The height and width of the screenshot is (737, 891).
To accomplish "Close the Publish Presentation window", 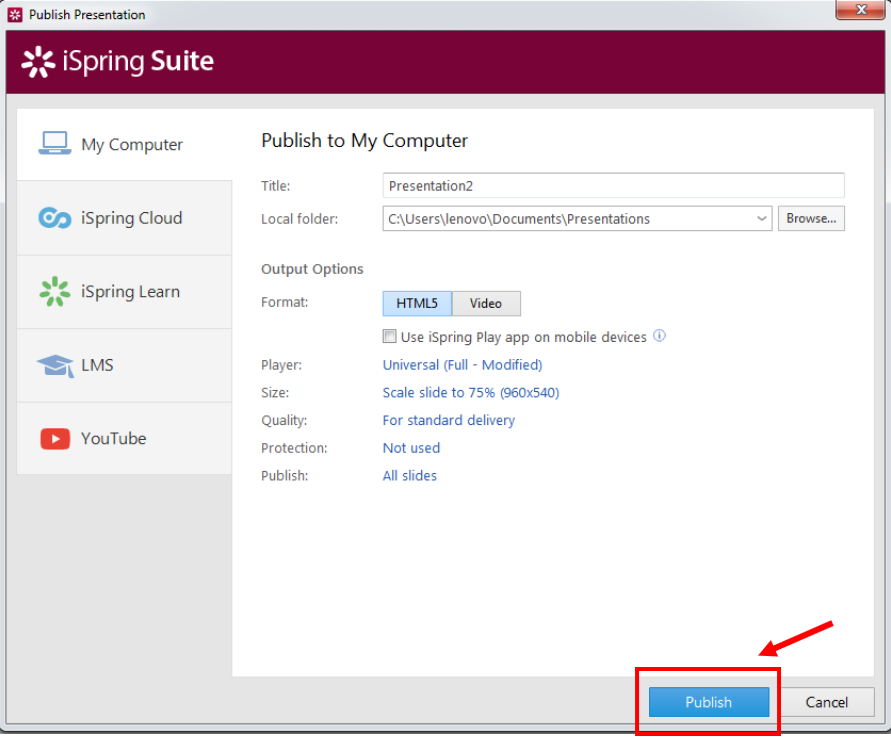I will coord(860,10).
